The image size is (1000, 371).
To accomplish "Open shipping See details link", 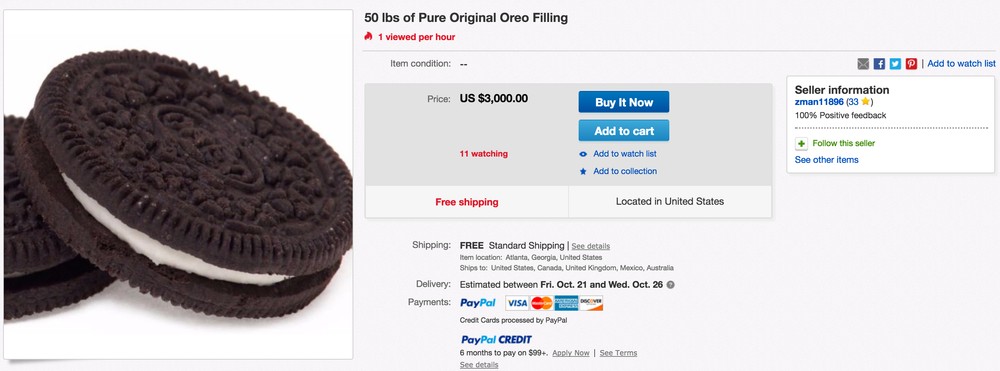I will pyautogui.click(x=591, y=246).
